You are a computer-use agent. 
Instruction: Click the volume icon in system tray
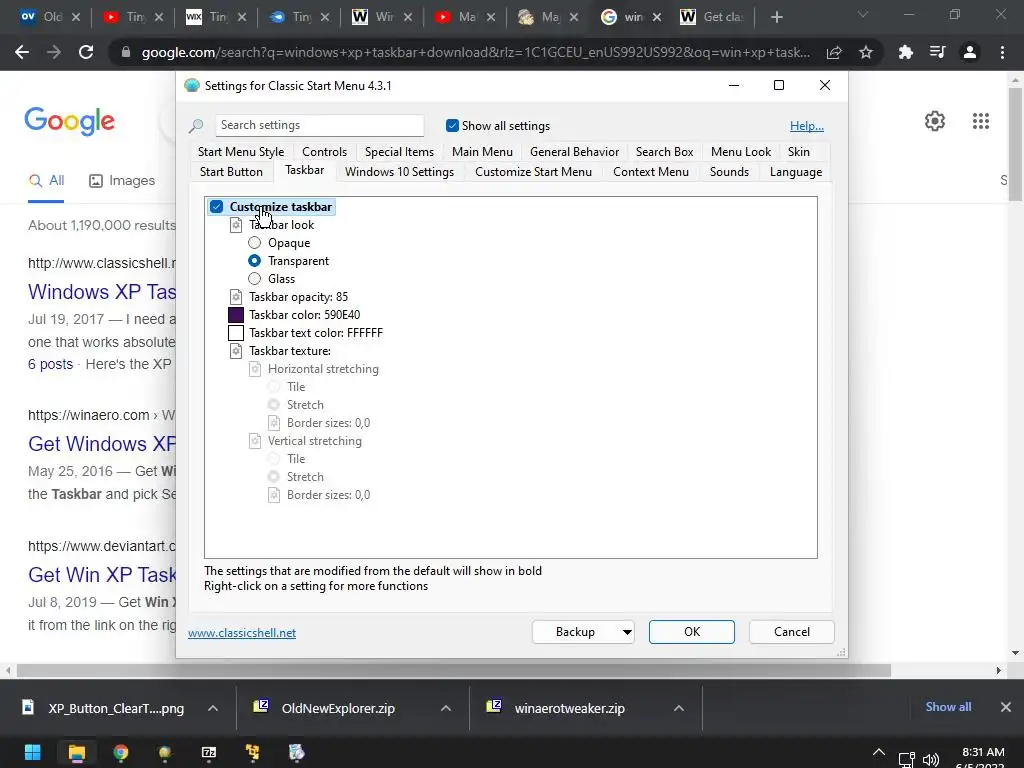click(931, 760)
